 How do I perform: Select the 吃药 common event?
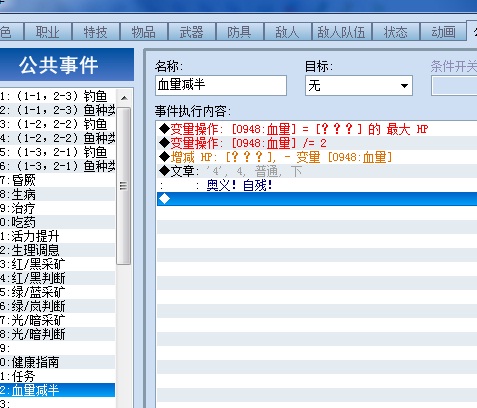click(57, 222)
